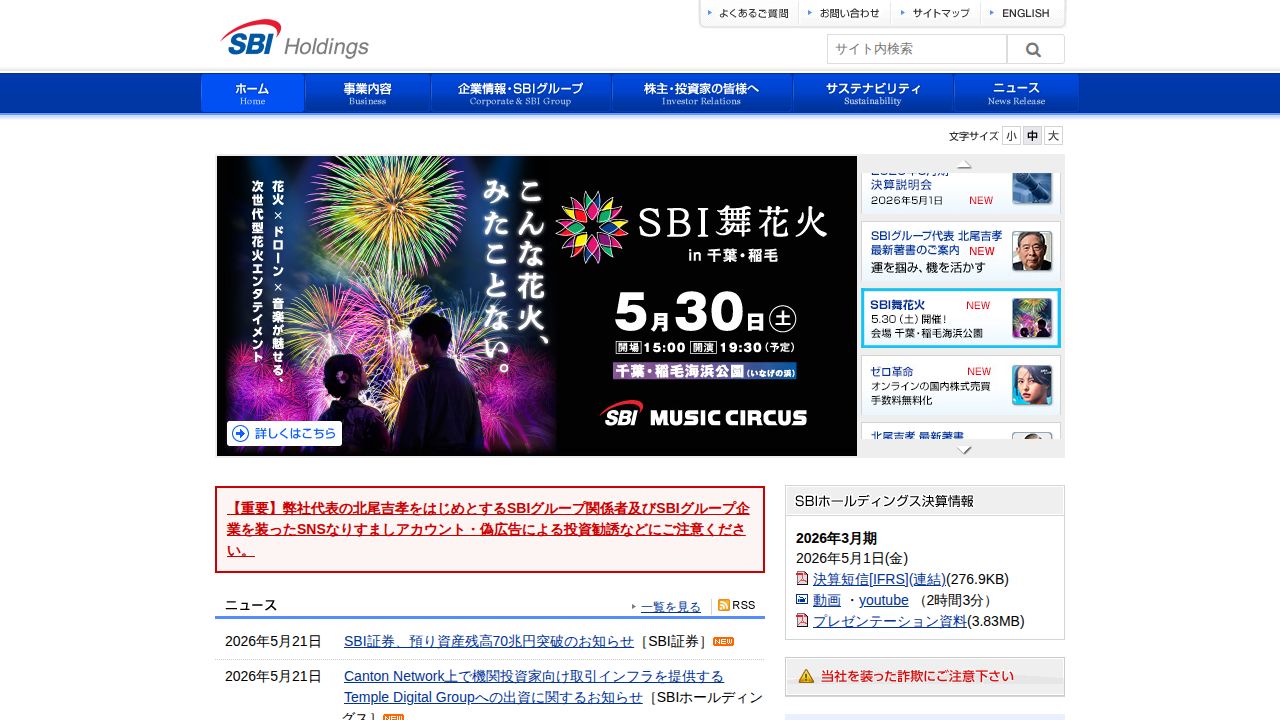Select ゼロ革命 banner thumbnail

coord(961,385)
